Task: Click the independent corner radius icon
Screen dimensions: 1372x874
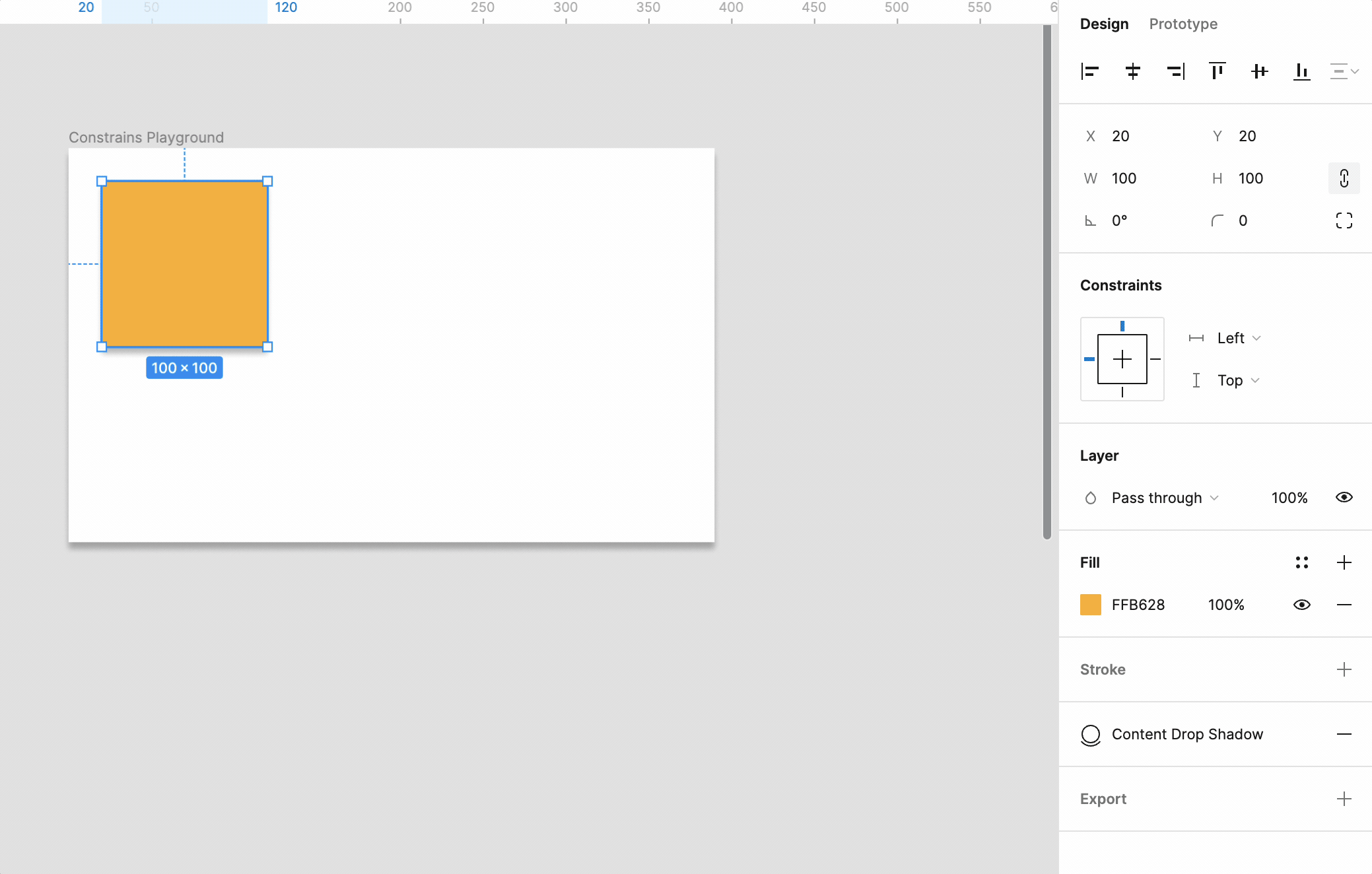Action: [x=1344, y=220]
